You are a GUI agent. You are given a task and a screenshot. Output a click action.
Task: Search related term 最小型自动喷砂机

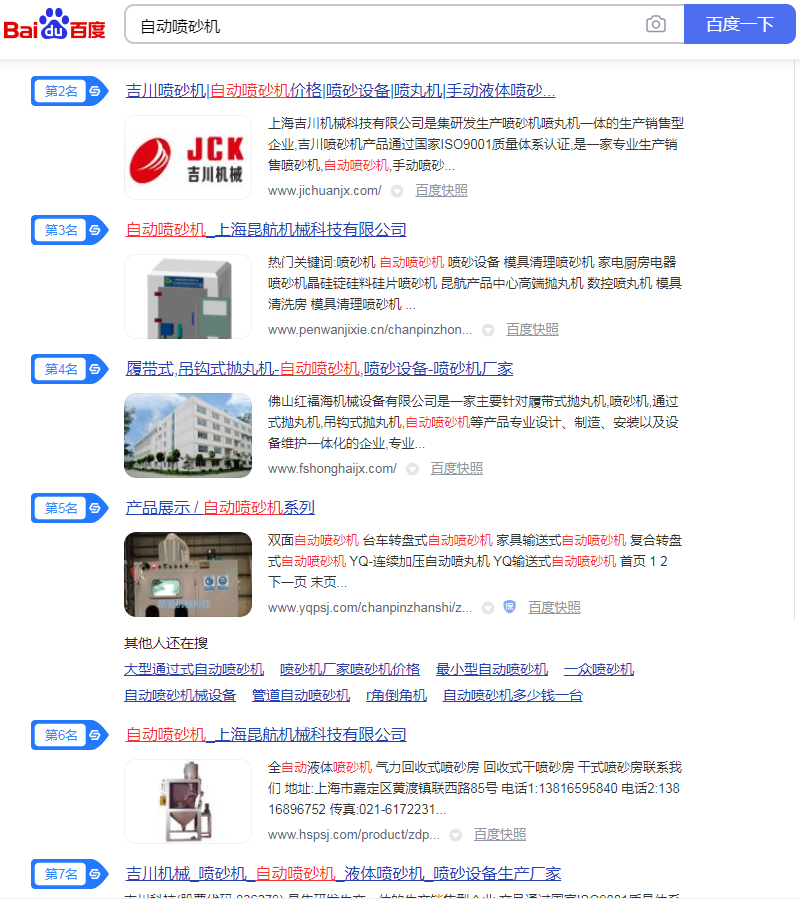tap(492, 669)
